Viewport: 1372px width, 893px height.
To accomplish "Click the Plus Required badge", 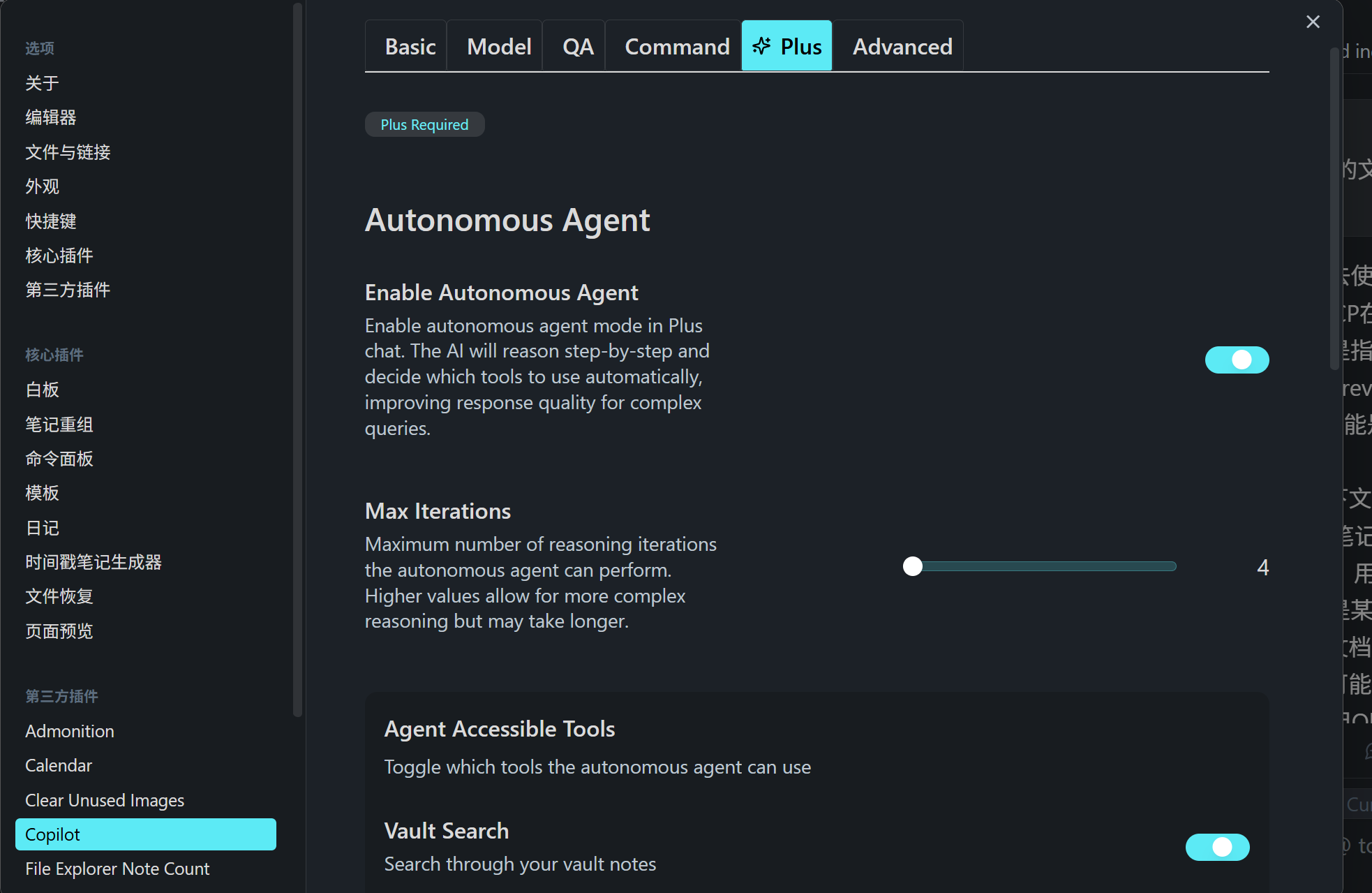I will (424, 124).
